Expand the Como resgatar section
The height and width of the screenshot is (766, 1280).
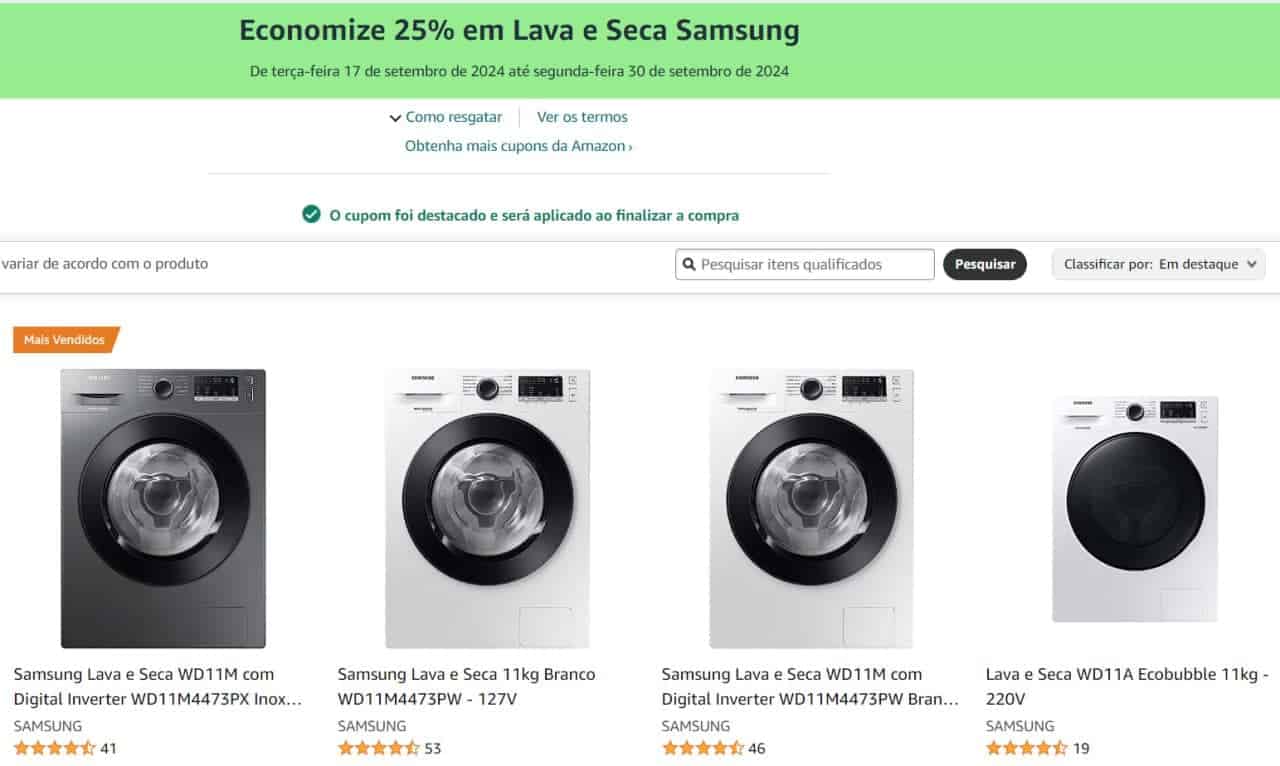pos(446,117)
